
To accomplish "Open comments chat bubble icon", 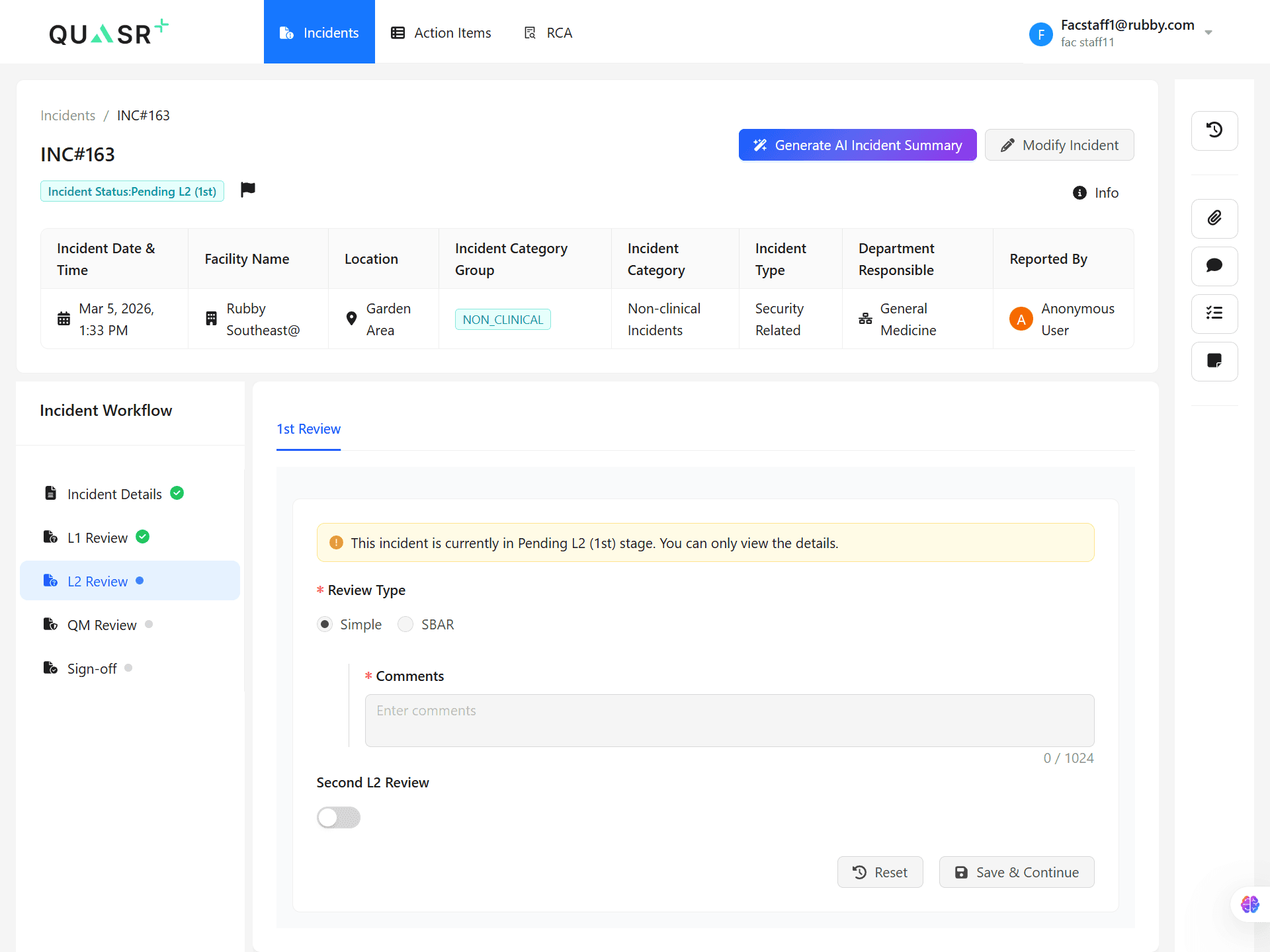I will (x=1214, y=266).
